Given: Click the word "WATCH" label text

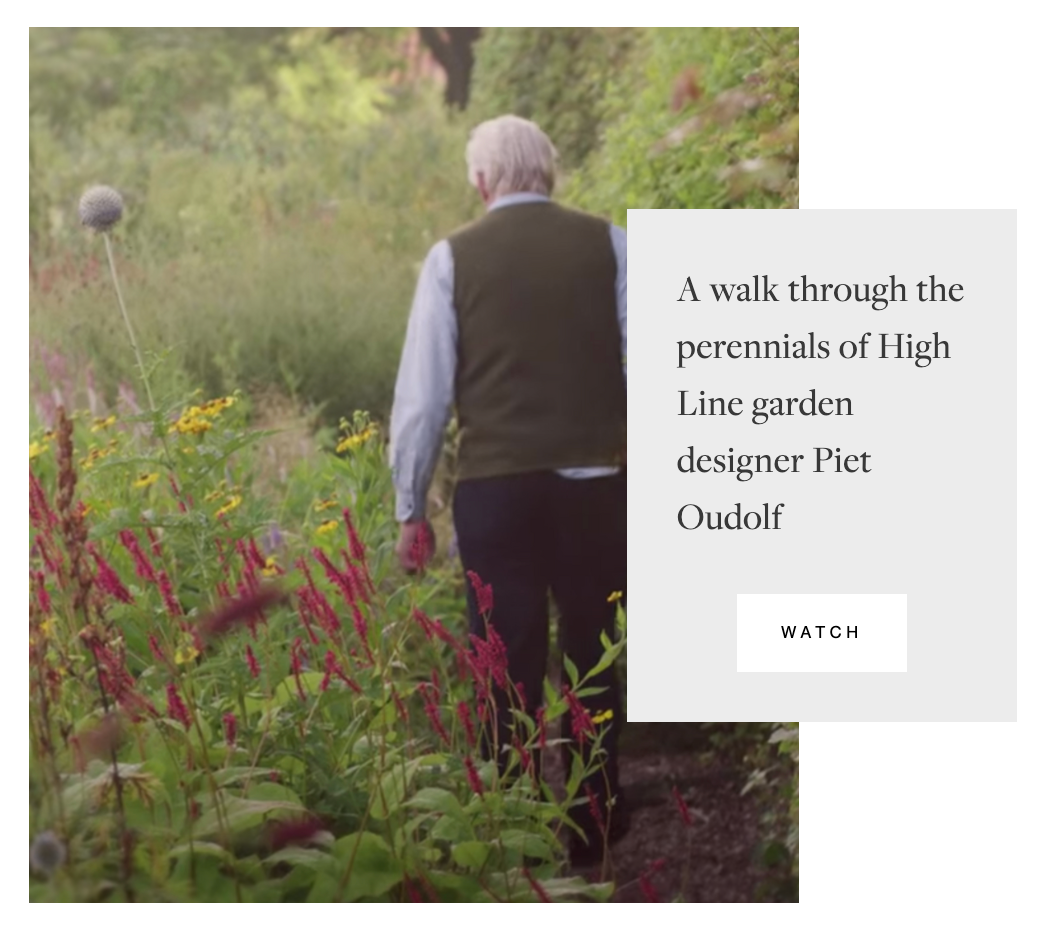Looking at the screenshot, I should pyautogui.click(x=820, y=633).
